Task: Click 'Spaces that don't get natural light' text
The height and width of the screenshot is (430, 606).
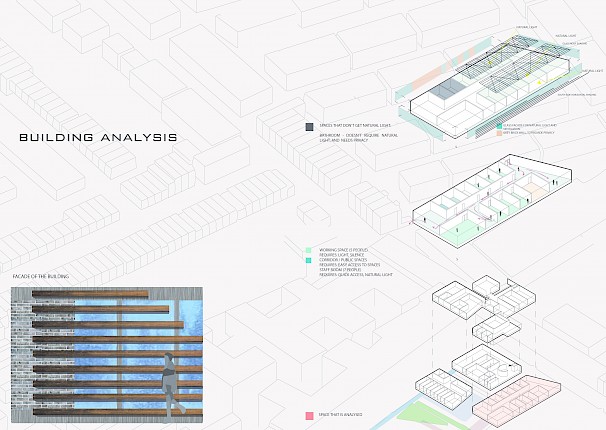Action: 355,125
